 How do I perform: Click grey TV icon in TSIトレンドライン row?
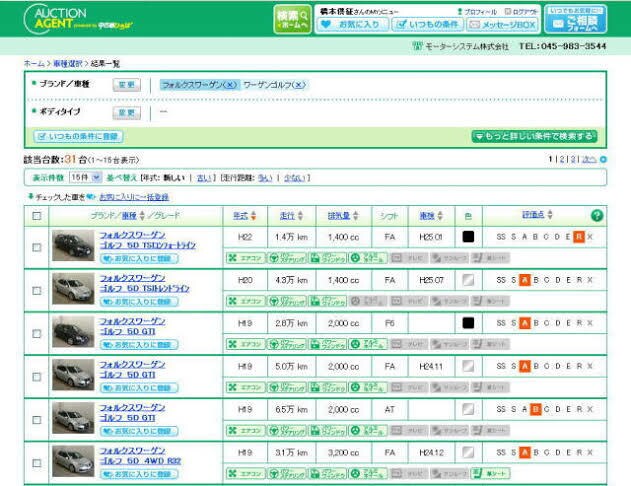(408, 301)
